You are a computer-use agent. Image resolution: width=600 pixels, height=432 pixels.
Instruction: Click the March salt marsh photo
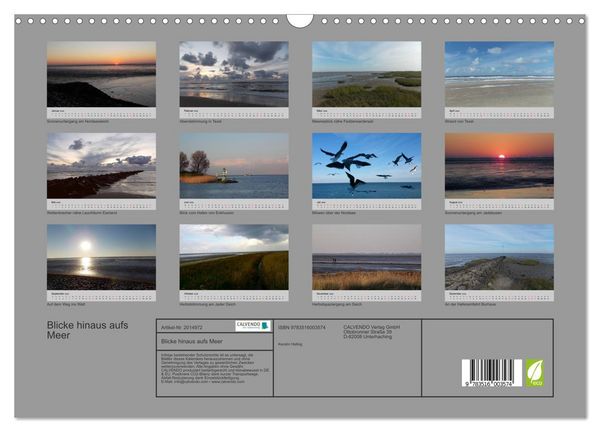(367, 74)
